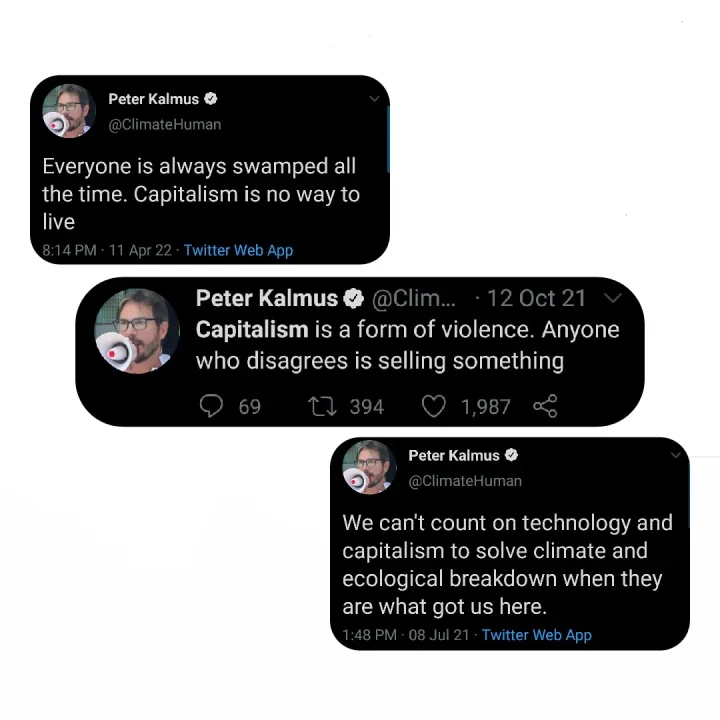
Task: Open the profile avatar on the 'swamped' tweet
Action: click(68, 111)
